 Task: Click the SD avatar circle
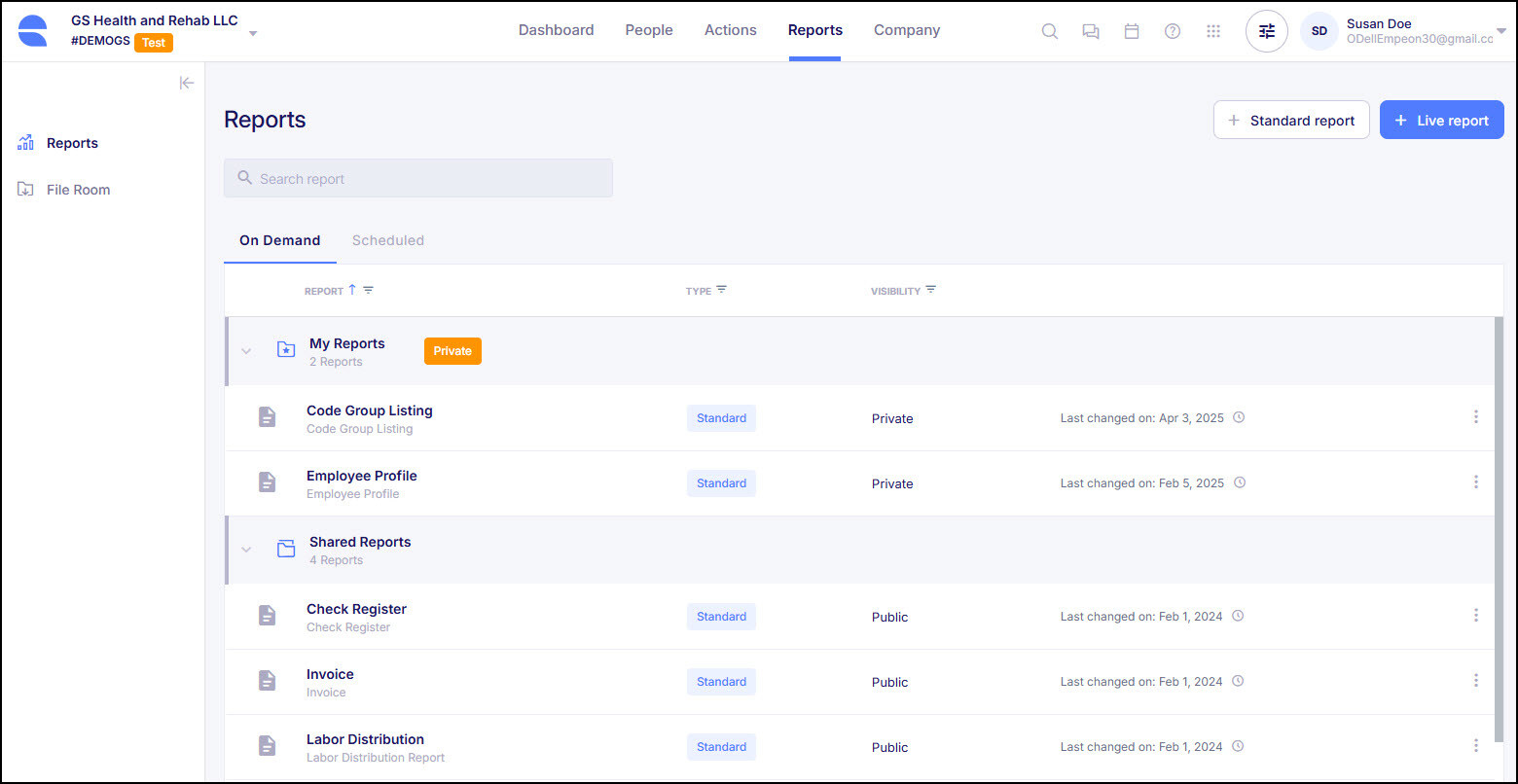[x=1319, y=31]
